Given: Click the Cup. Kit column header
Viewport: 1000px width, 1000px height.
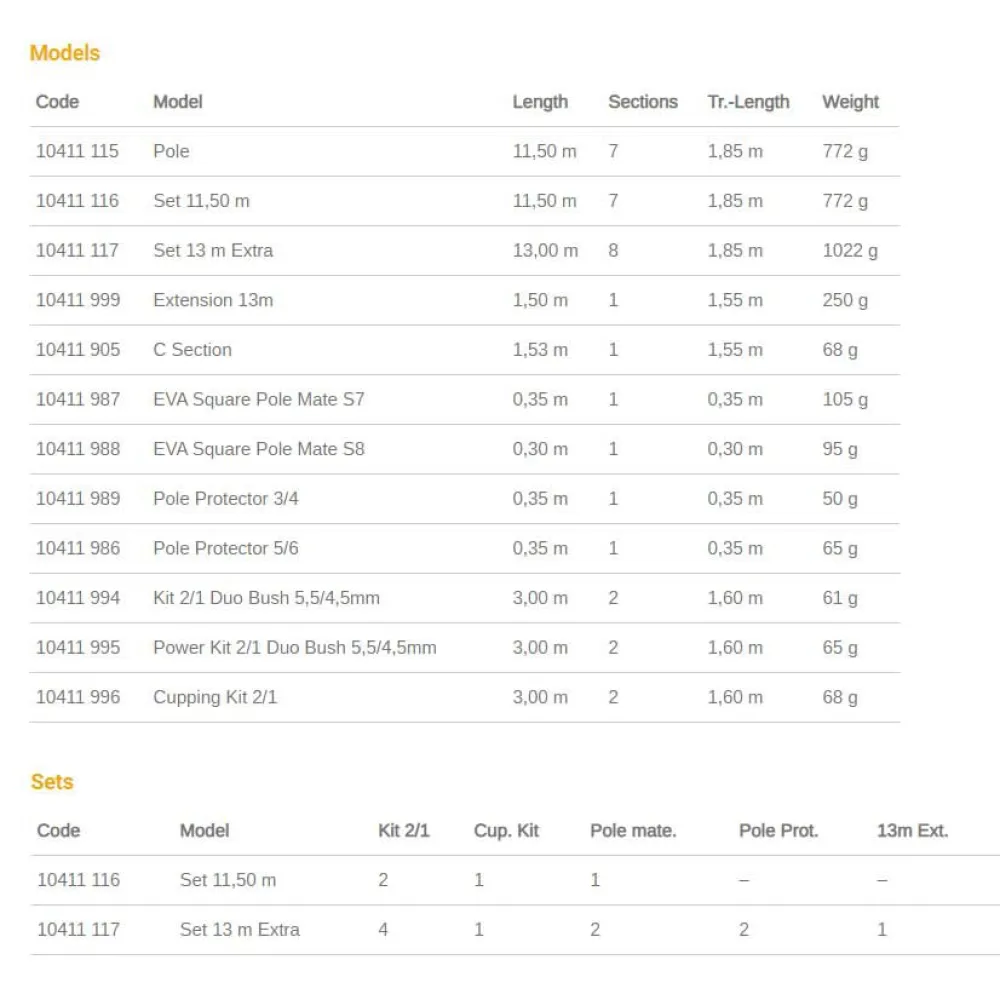Looking at the screenshot, I should click(506, 831).
